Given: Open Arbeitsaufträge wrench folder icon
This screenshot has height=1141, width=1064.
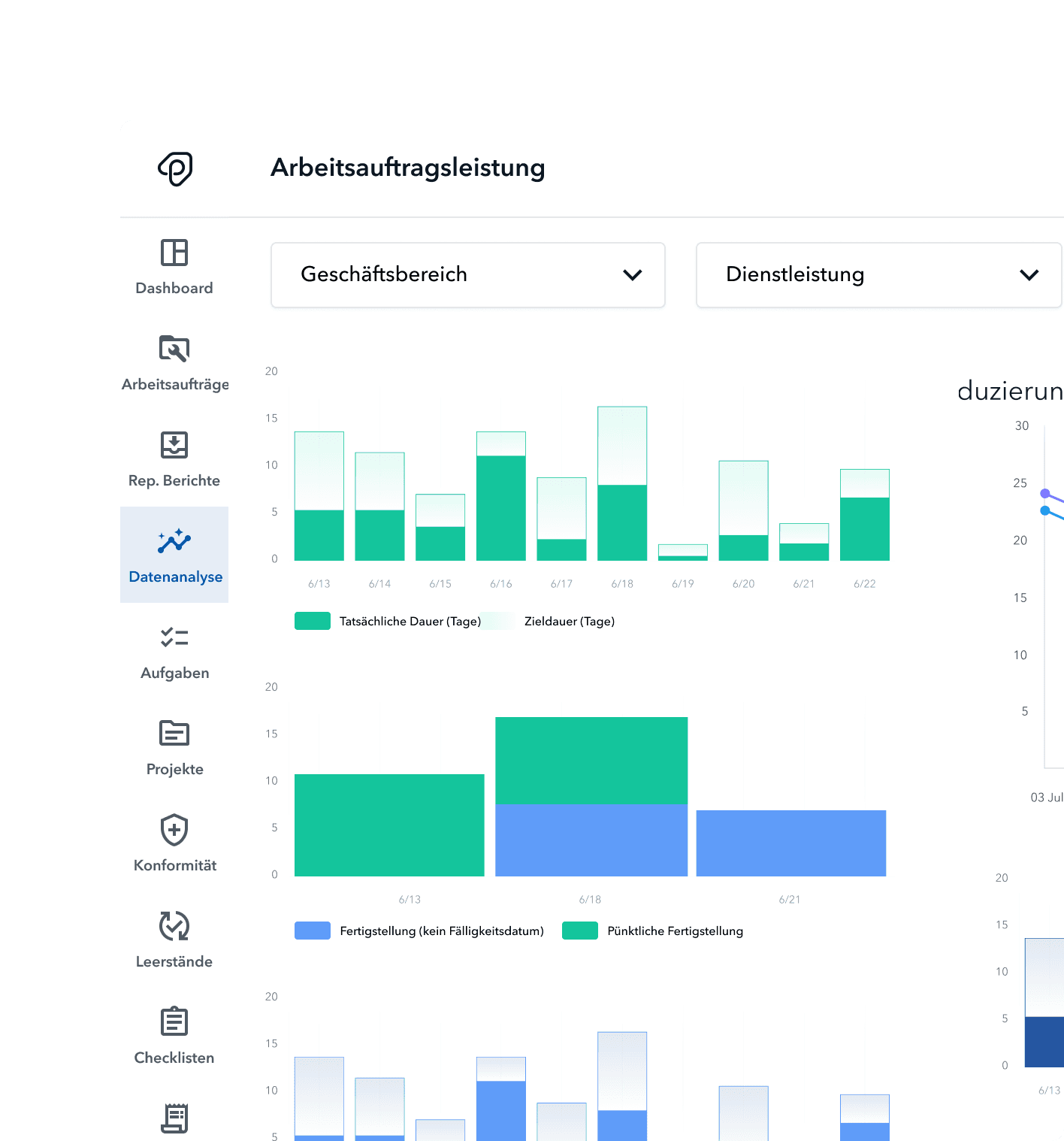Looking at the screenshot, I should pyautogui.click(x=174, y=349).
